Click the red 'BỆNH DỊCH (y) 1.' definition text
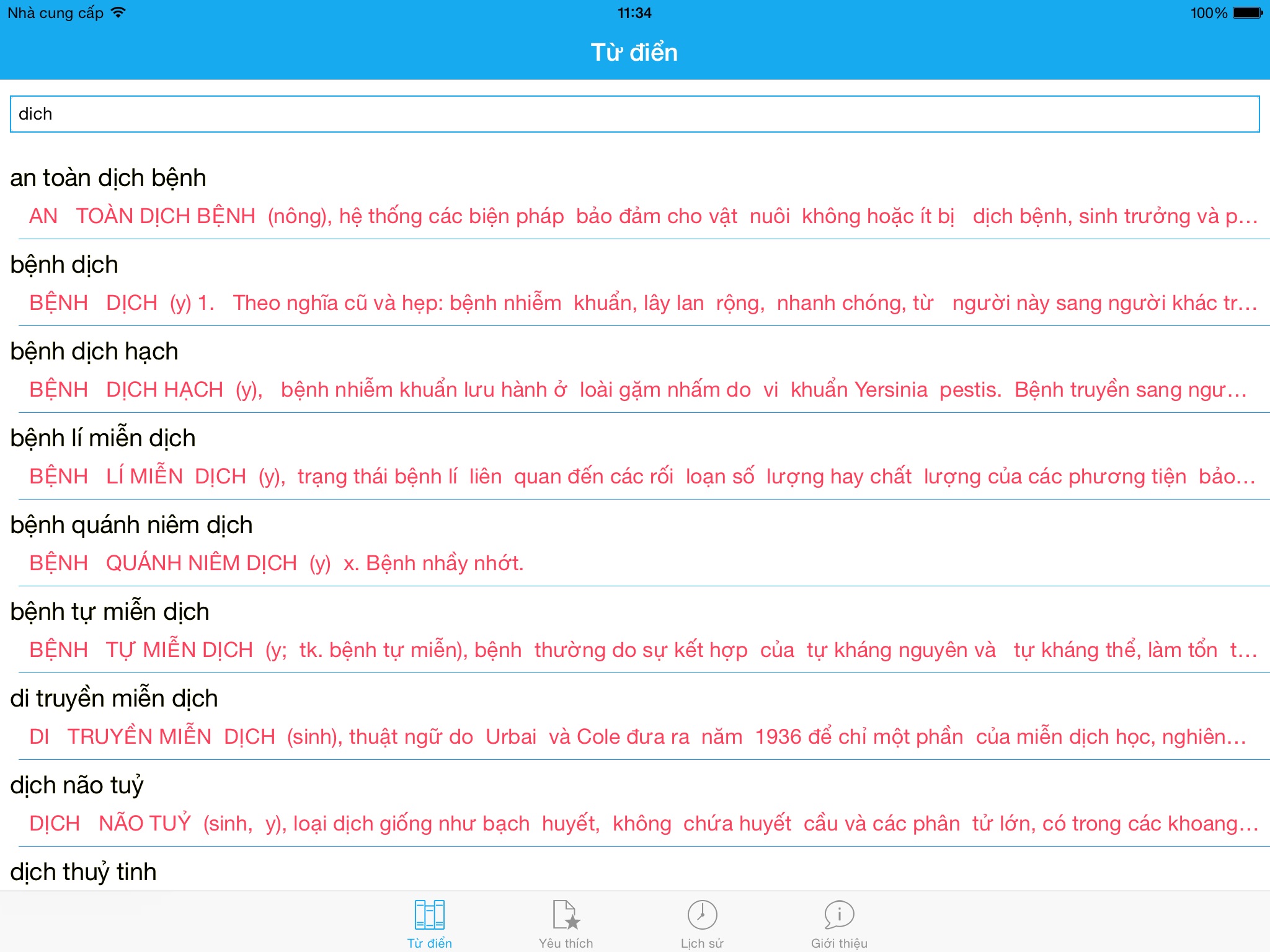Image resolution: width=1270 pixels, height=952 pixels. 122,303
